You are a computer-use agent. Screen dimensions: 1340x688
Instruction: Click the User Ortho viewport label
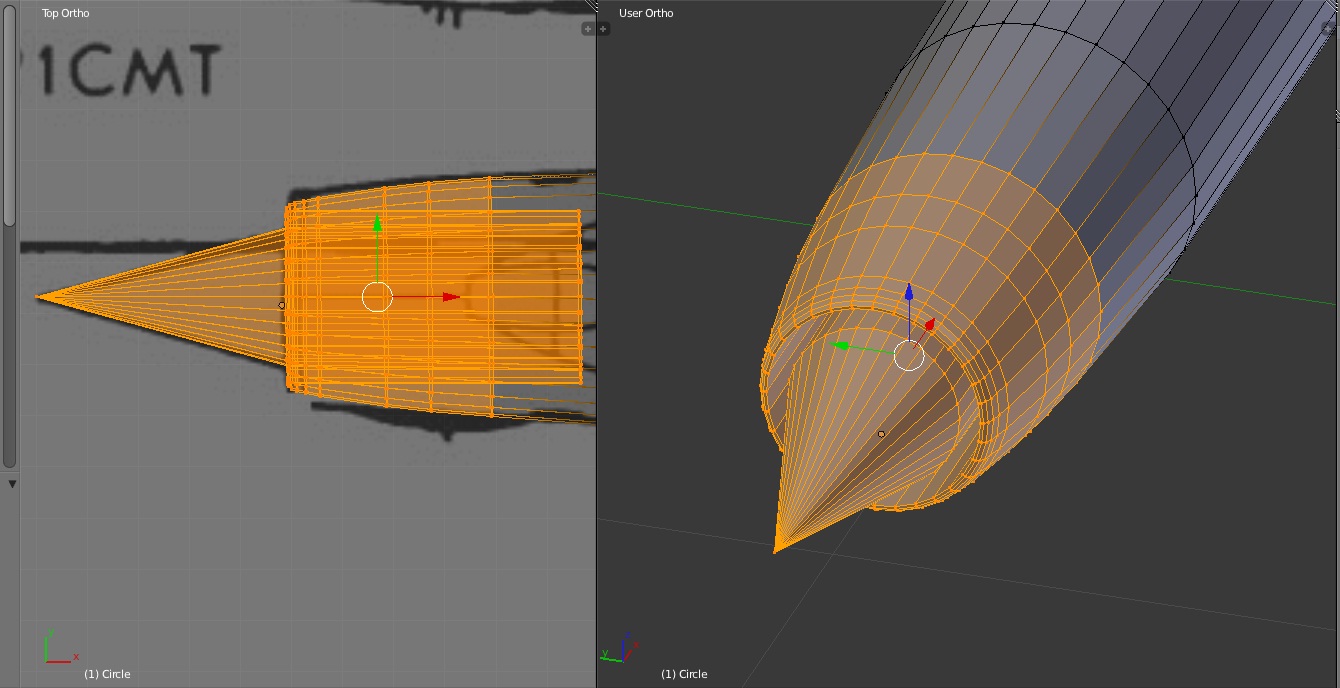646,13
